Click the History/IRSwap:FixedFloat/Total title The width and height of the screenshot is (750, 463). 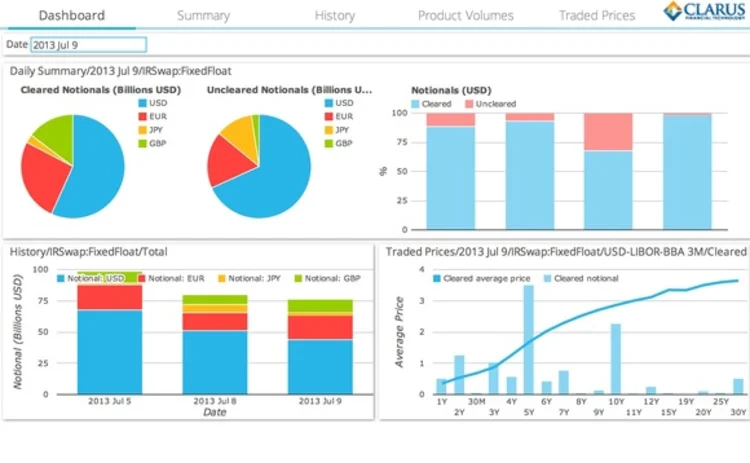[x=88, y=252]
